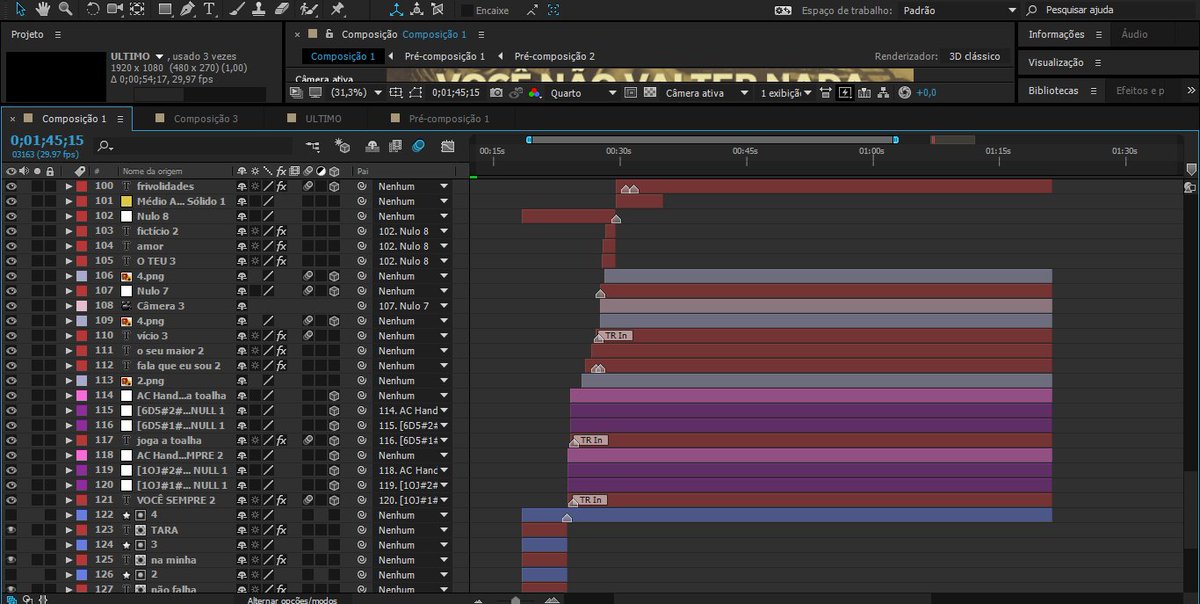Toggle region of interest icon
The image size is (1200, 604).
(630, 92)
